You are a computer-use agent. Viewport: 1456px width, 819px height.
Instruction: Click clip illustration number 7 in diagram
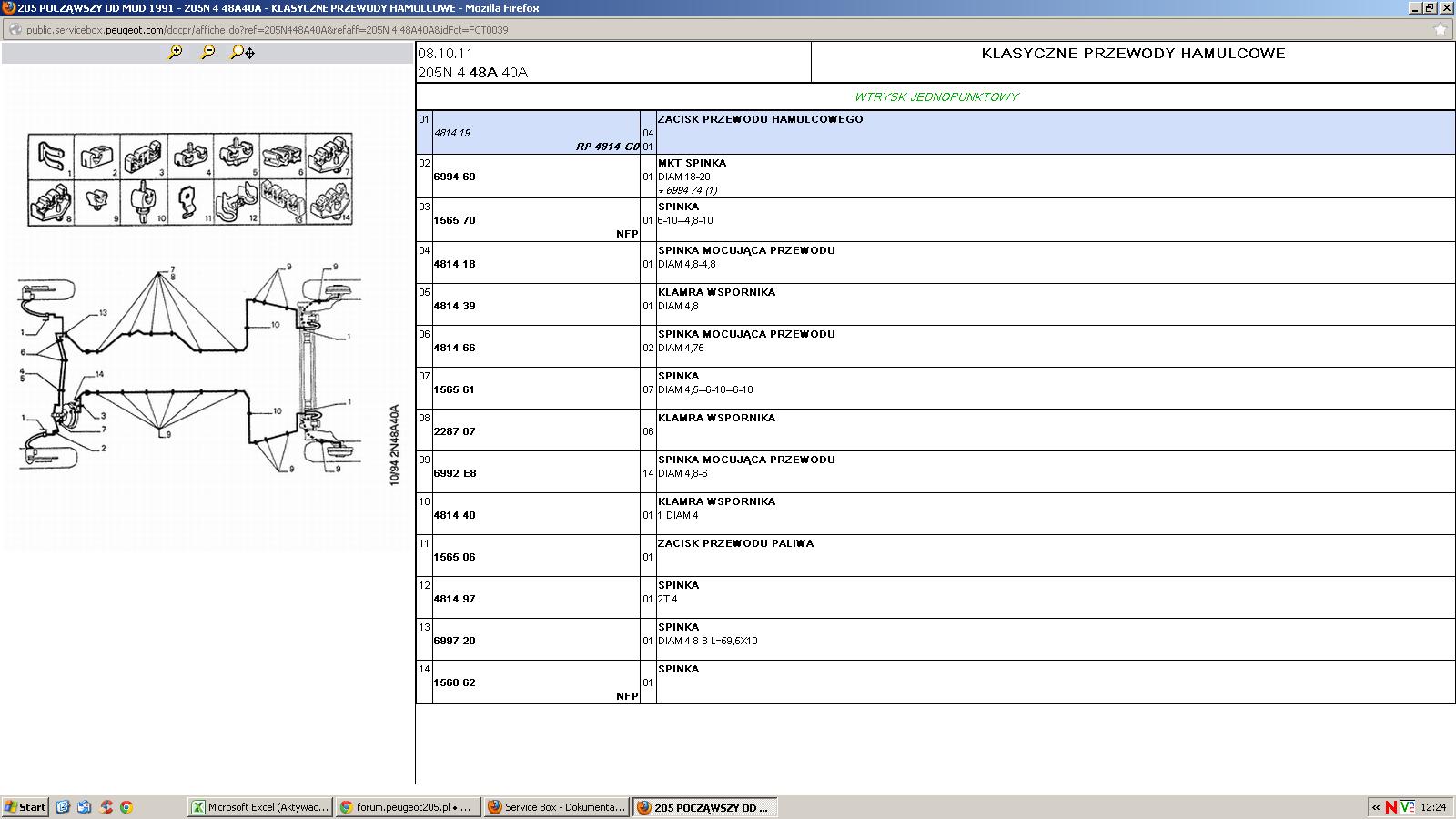click(329, 156)
